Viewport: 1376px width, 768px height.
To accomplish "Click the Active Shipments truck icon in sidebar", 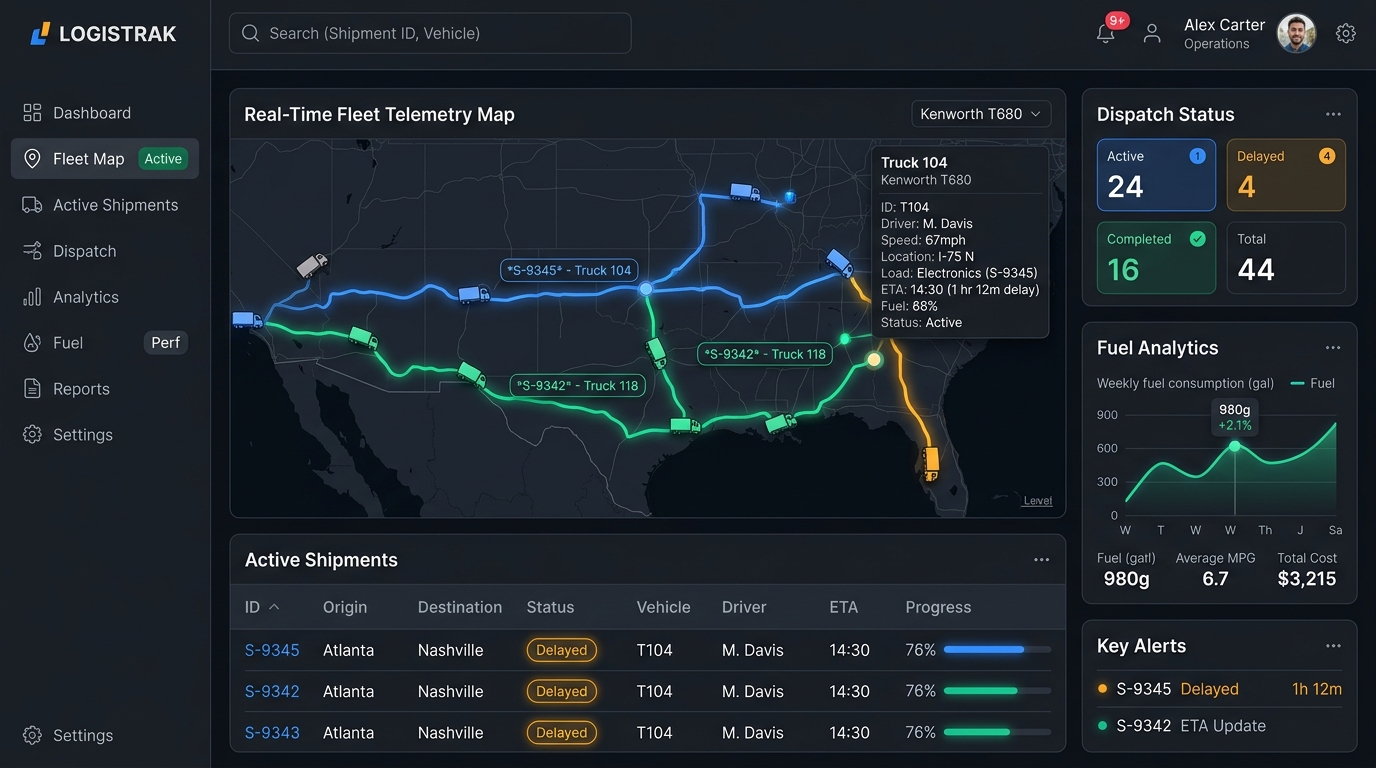I will pos(32,205).
